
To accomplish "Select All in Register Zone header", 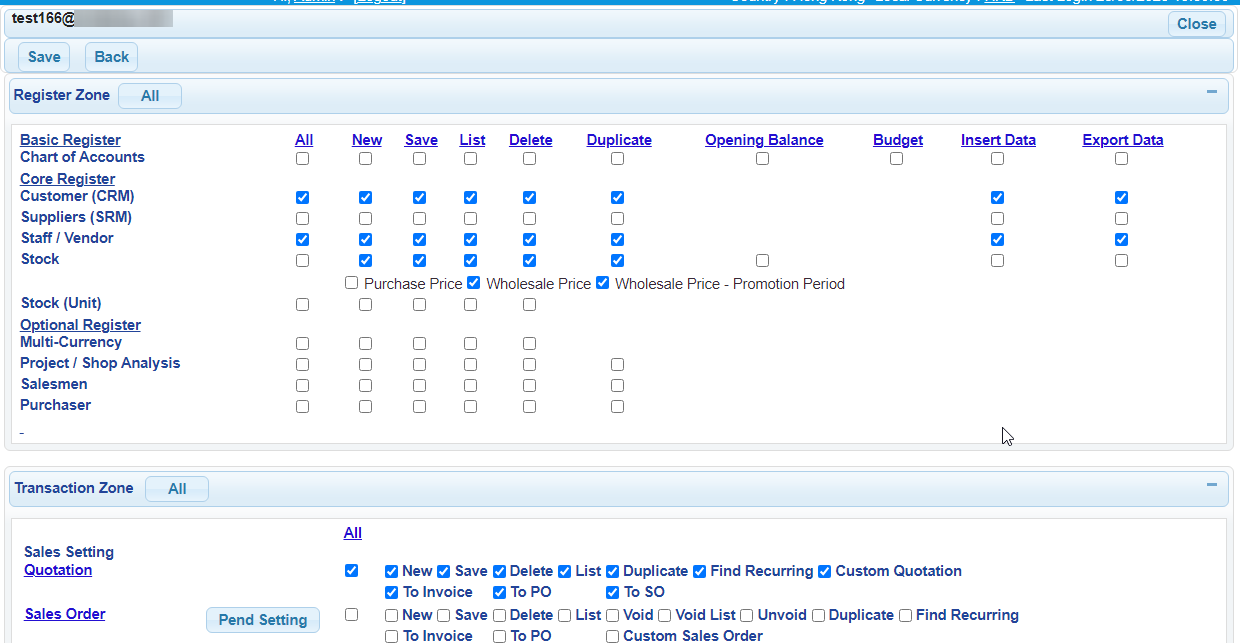I will point(150,96).
